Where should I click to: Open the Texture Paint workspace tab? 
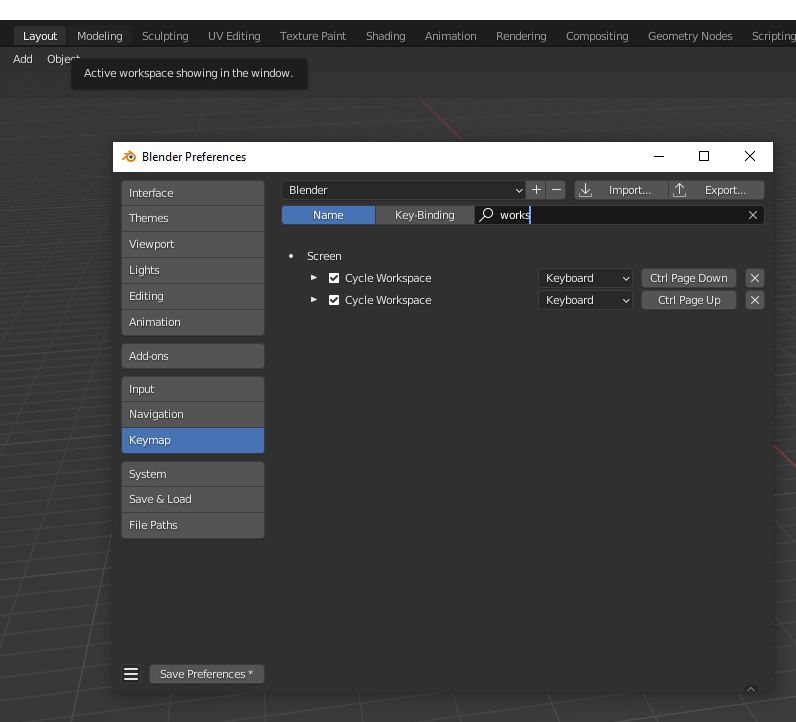313,36
